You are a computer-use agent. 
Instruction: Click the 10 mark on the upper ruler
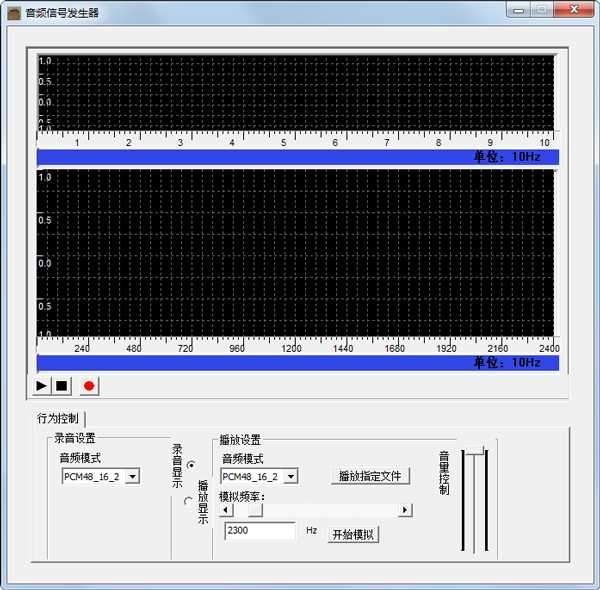[545, 143]
